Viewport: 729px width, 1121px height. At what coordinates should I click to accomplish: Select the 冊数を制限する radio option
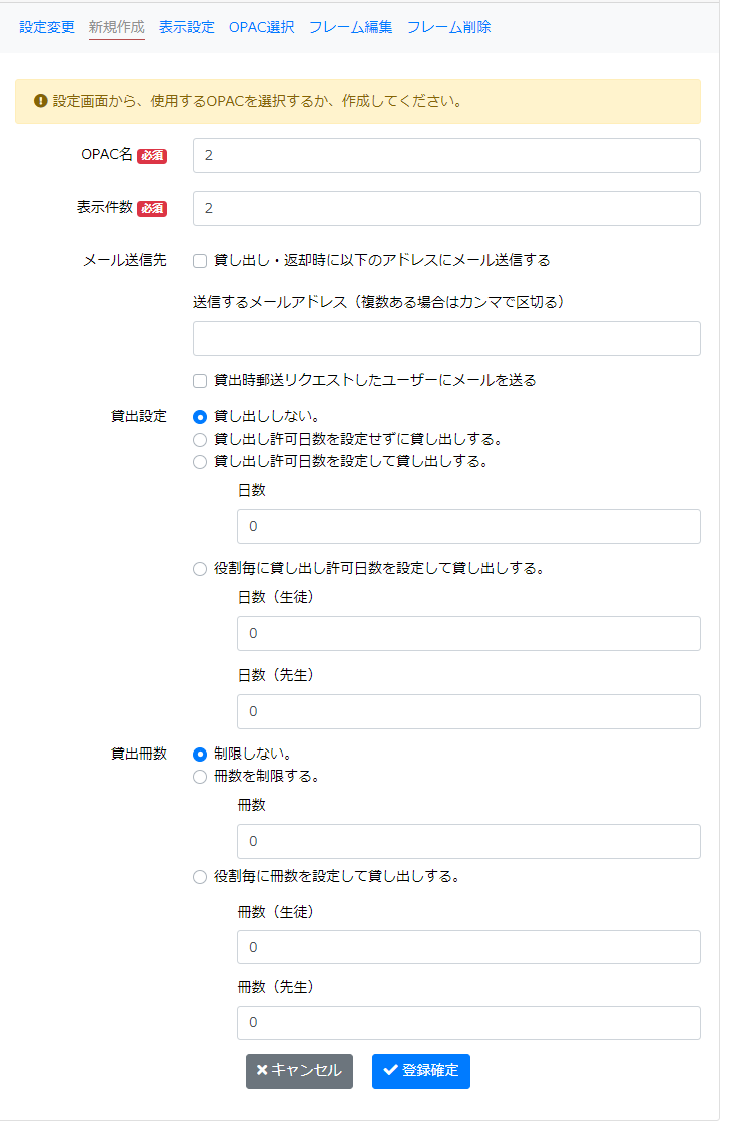coord(198,776)
